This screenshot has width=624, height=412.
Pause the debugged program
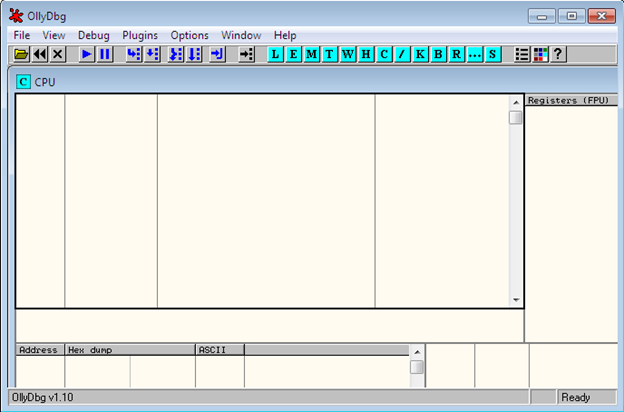point(105,54)
